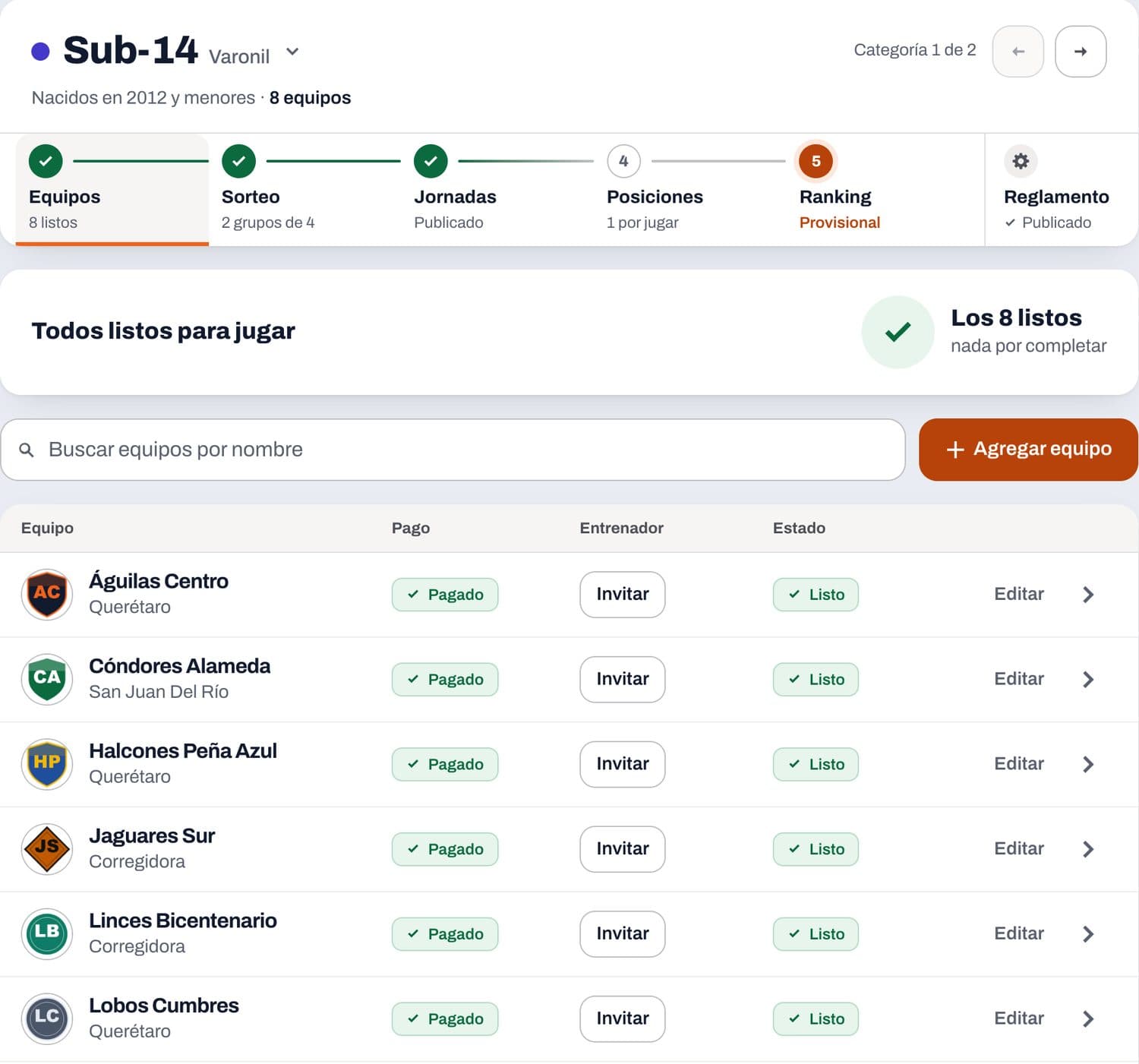Click the step 4 circle above Posiciones
Viewport: 1139px width, 1064px height.
click(x=623, y=161)
